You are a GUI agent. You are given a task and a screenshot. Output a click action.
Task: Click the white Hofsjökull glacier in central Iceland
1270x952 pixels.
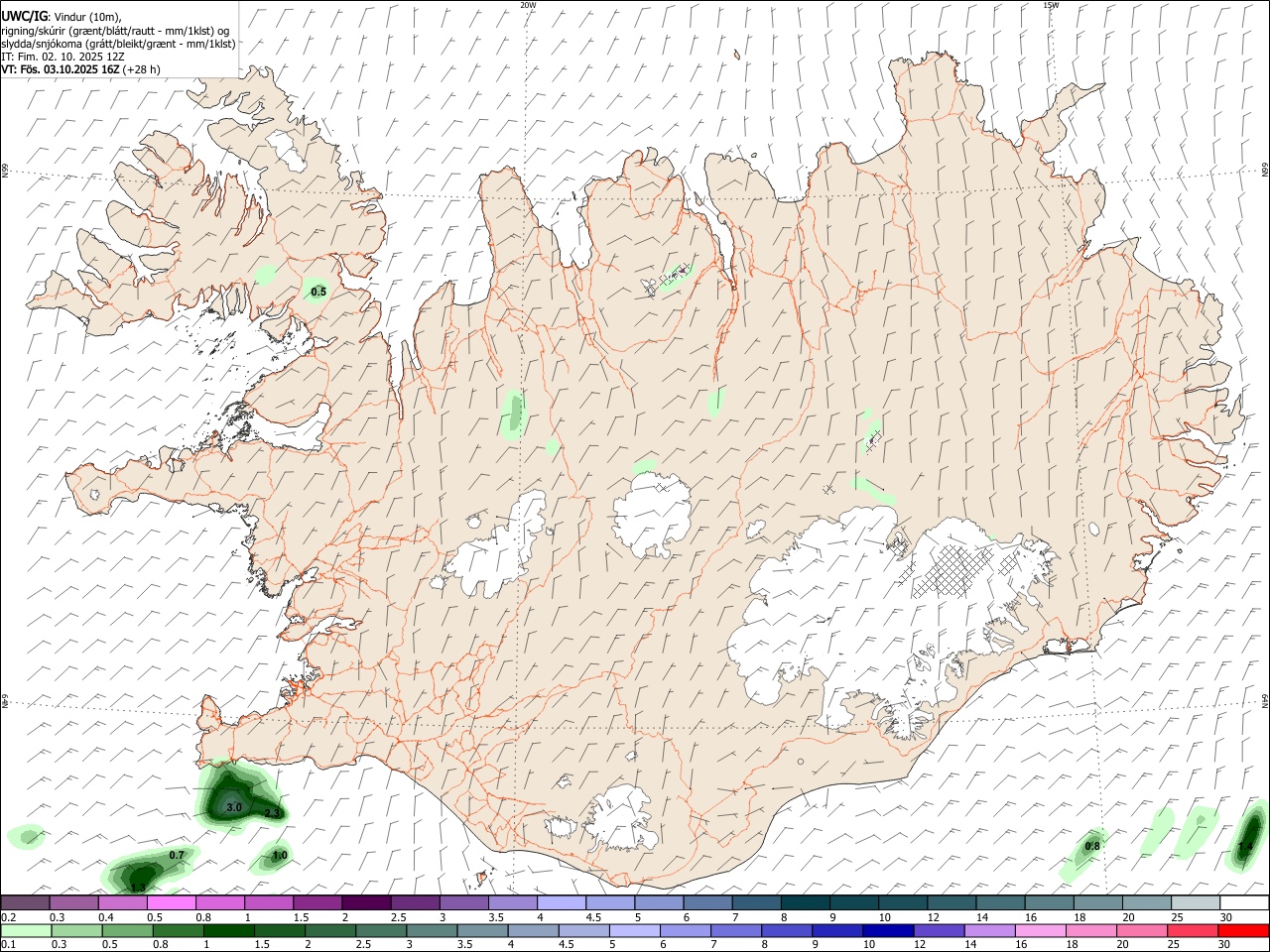coord(652,514)
